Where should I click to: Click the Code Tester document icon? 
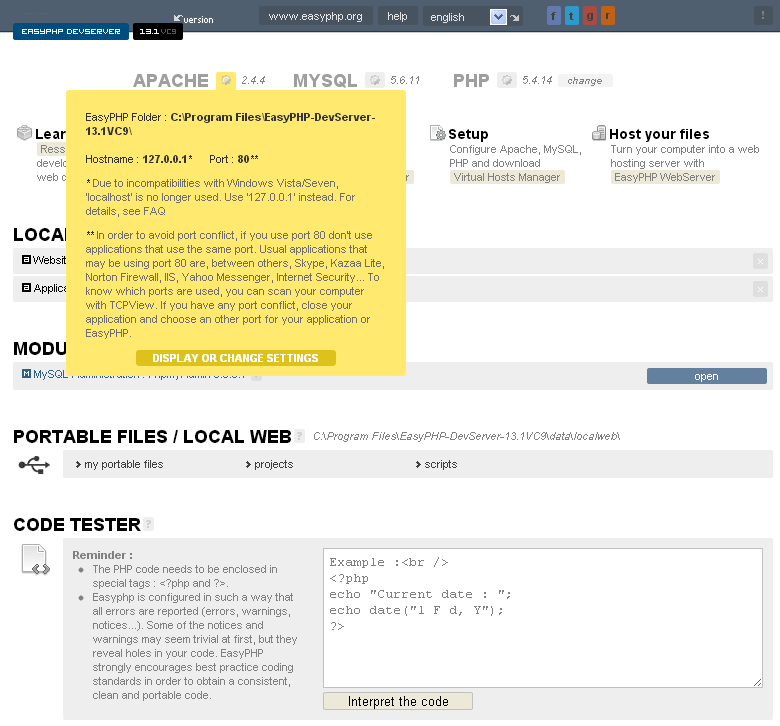point(36,559)
